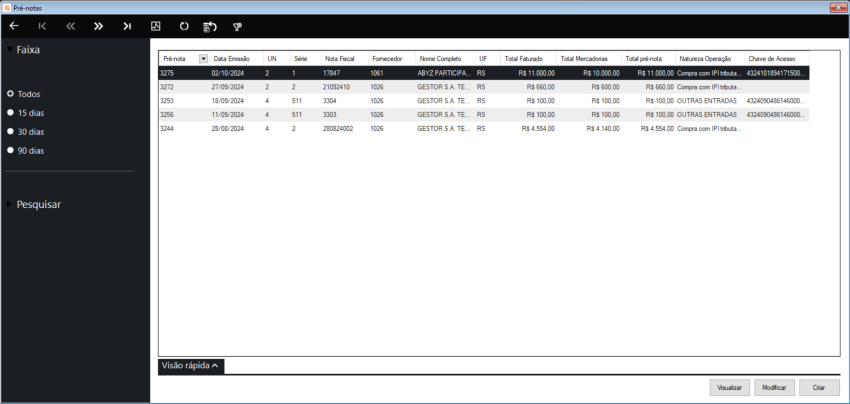Click OUTRAS ENTRADAS in row 3256
850x404 pixels.
(x=707, y=114)
